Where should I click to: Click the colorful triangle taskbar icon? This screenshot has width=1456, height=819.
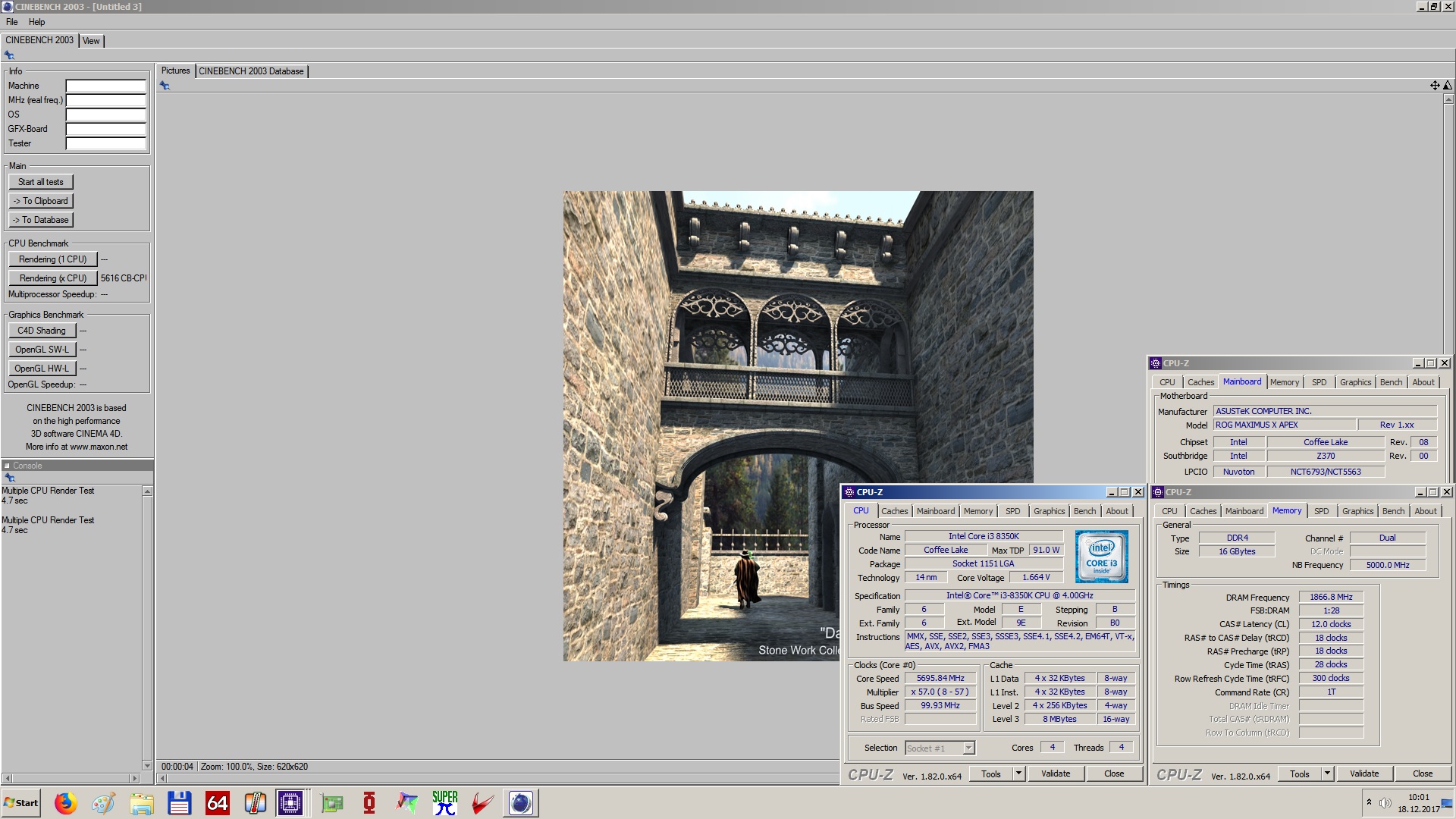pos(407,803)
